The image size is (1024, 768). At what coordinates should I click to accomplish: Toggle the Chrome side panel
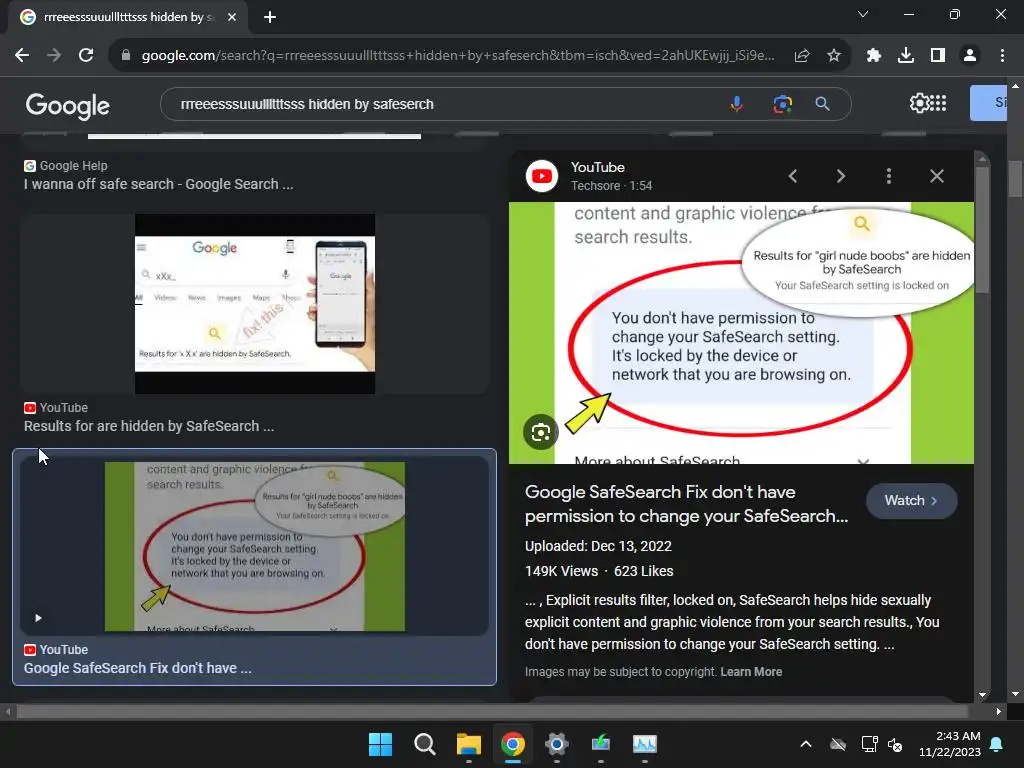[x=938, y=56]
